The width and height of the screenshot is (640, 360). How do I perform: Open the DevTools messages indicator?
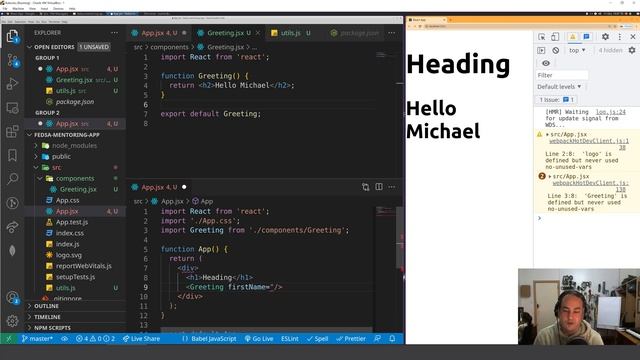587,37
